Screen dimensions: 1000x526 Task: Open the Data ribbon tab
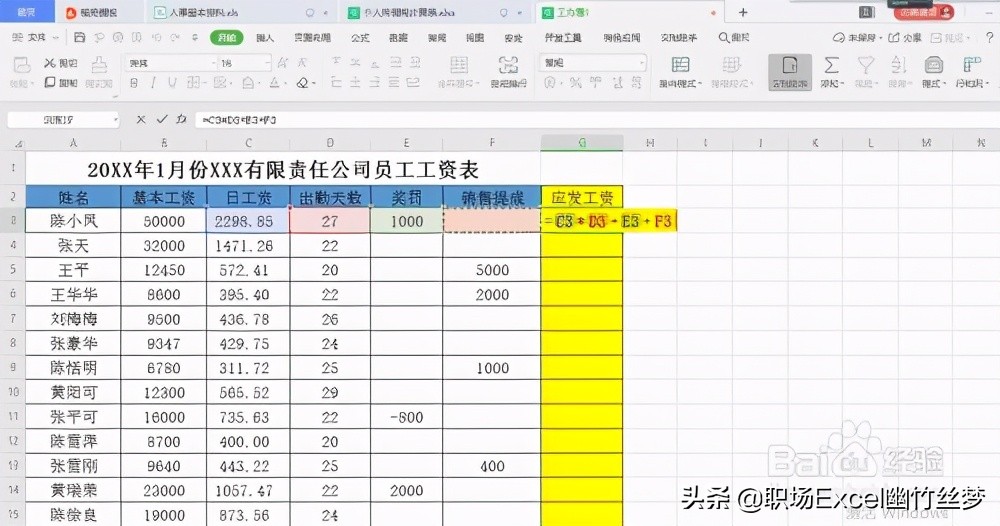pos(399,38)
